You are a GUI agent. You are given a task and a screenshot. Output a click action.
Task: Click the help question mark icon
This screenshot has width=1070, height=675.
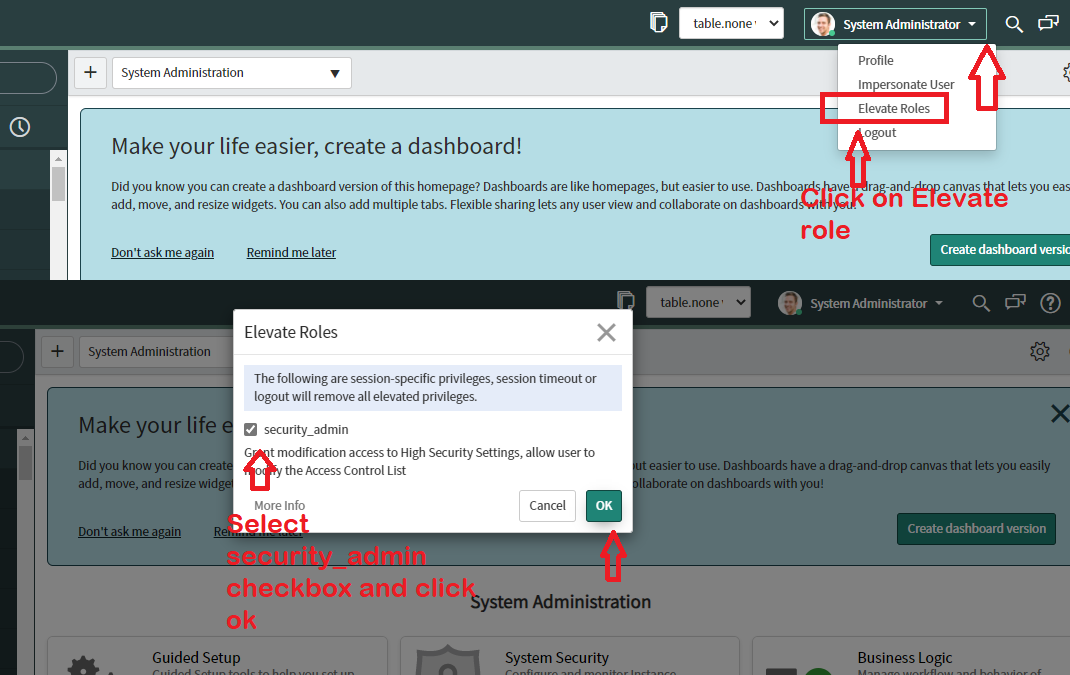coord(1050,302)
